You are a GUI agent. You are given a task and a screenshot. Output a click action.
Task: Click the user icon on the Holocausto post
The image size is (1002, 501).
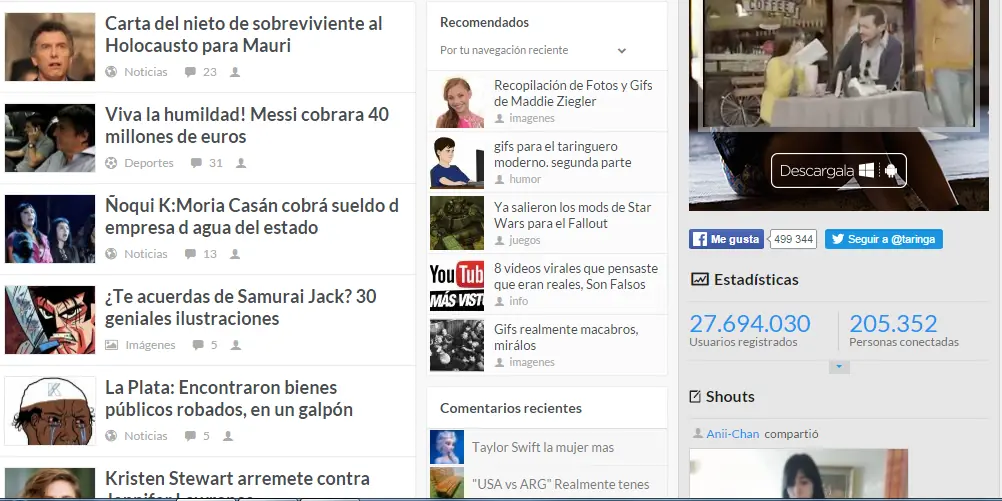click(235, 72)
